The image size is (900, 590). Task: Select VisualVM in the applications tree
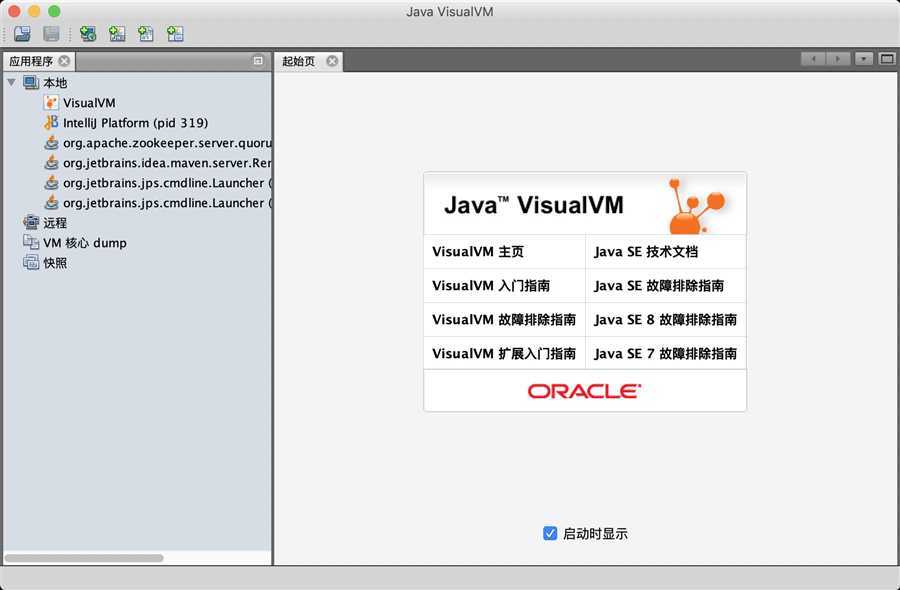(89, 103)
